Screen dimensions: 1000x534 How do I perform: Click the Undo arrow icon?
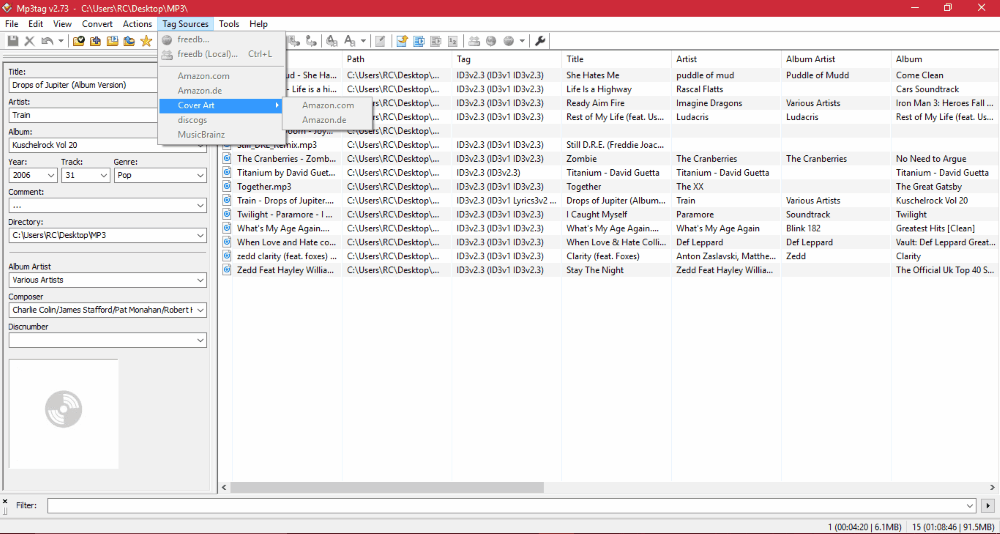[x=47, y=41]
